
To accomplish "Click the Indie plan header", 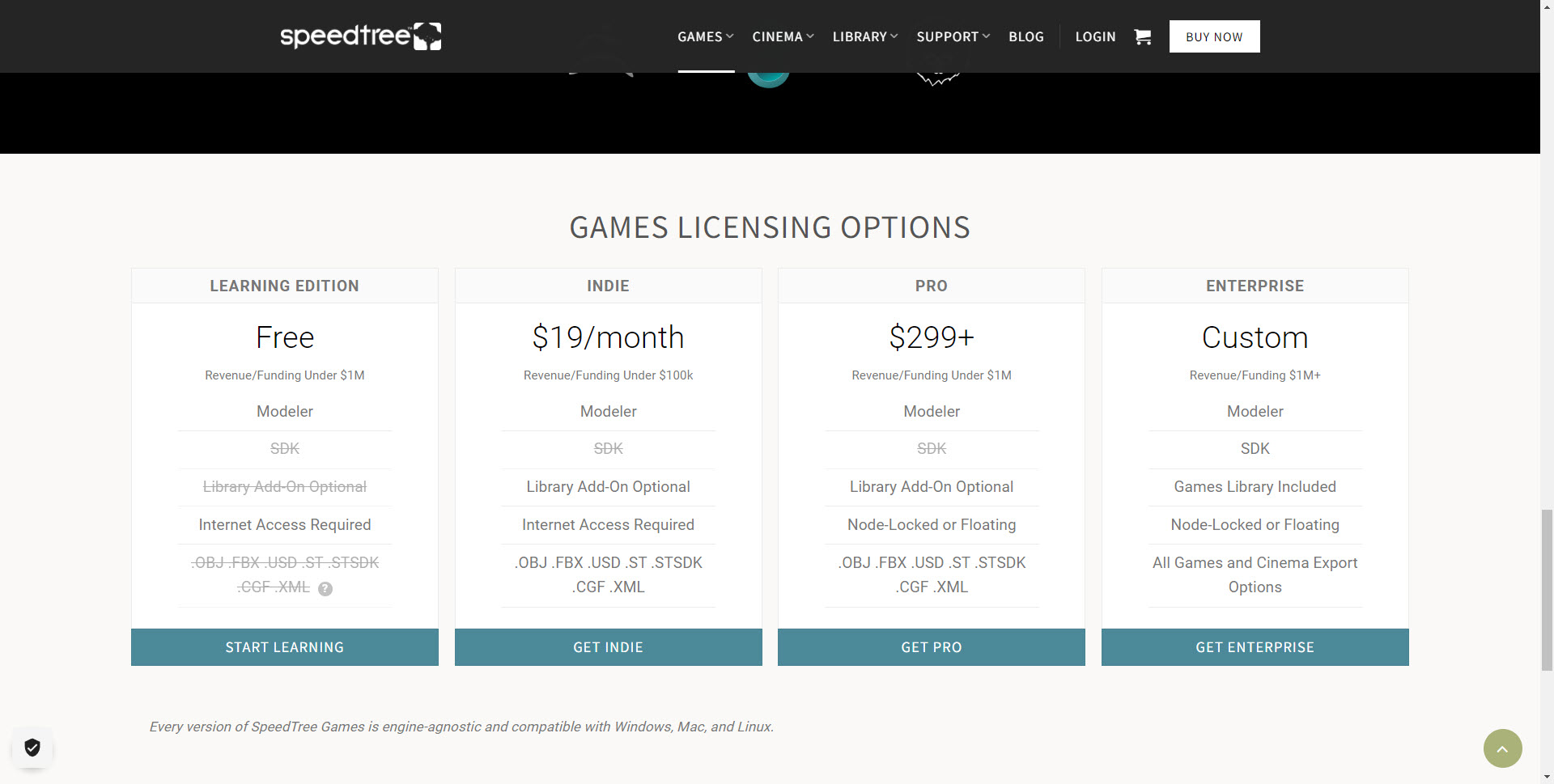I will (609, 286).
